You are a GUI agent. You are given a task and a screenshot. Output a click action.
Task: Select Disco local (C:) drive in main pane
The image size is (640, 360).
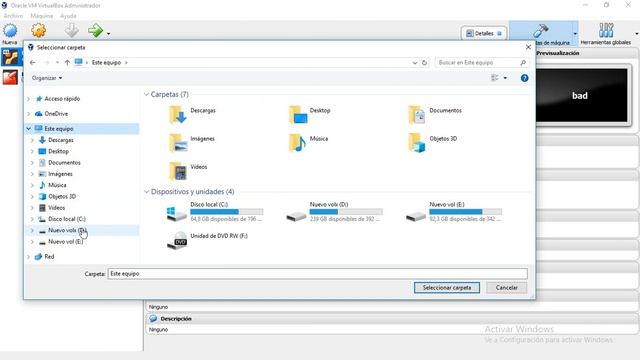pyautogui.click(x=216, y=211)
